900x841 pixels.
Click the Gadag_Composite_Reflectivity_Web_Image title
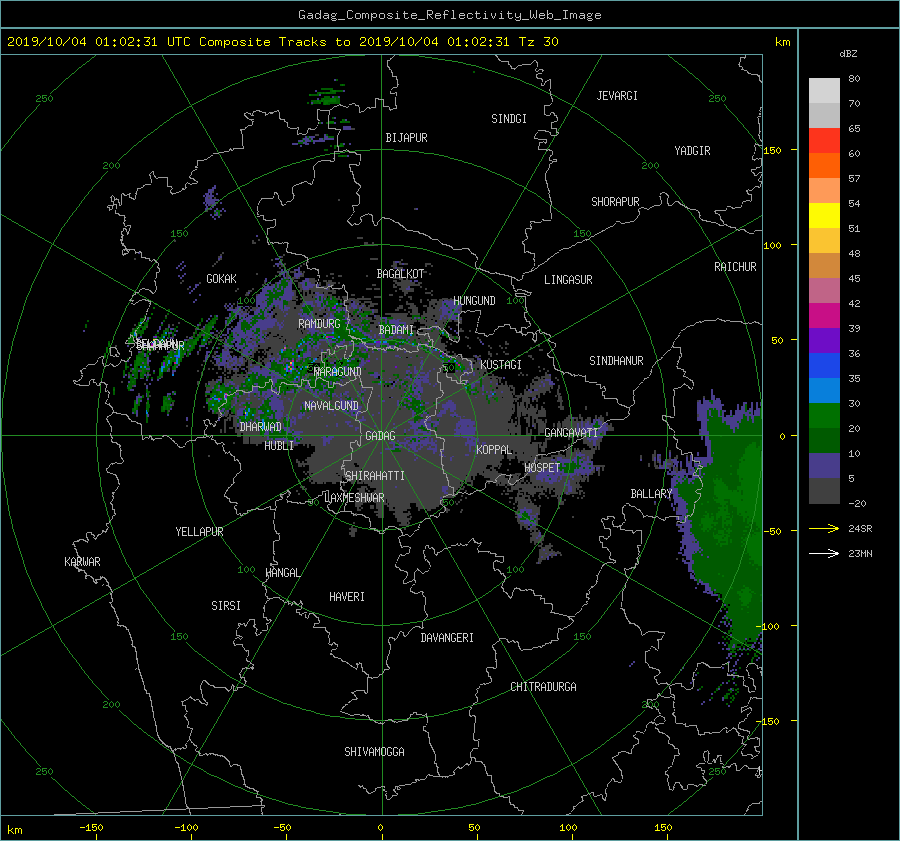click(449, 15)
